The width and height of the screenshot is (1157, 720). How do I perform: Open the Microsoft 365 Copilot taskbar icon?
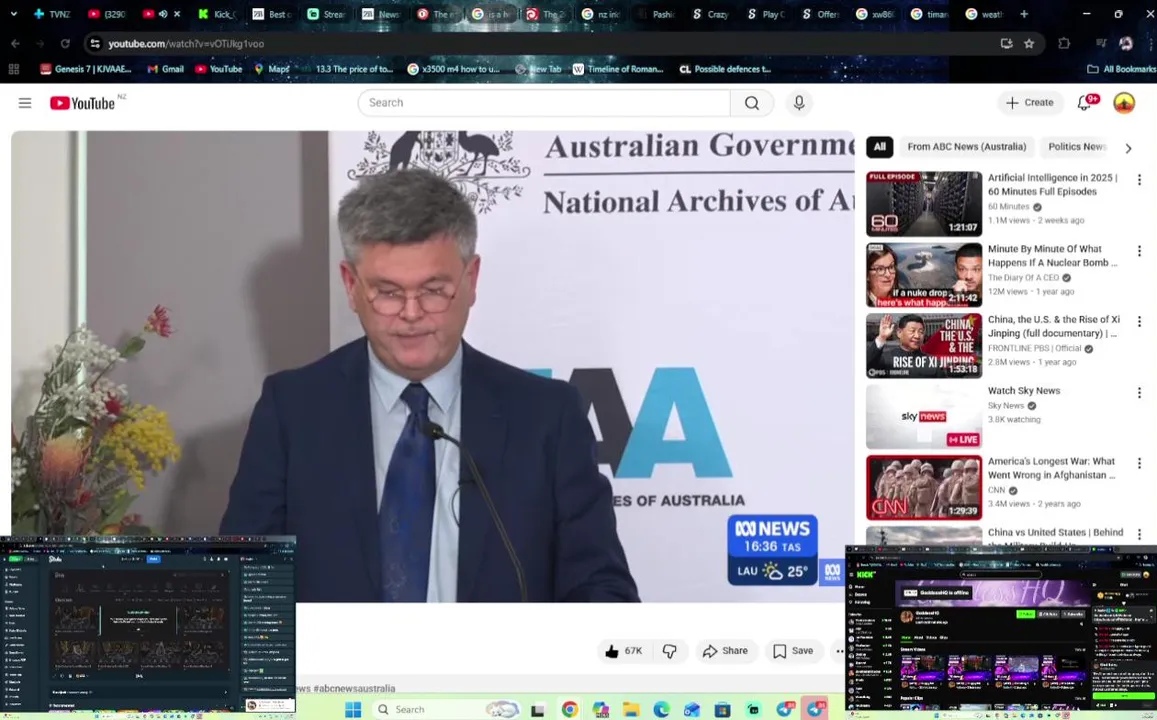[600, 710]
